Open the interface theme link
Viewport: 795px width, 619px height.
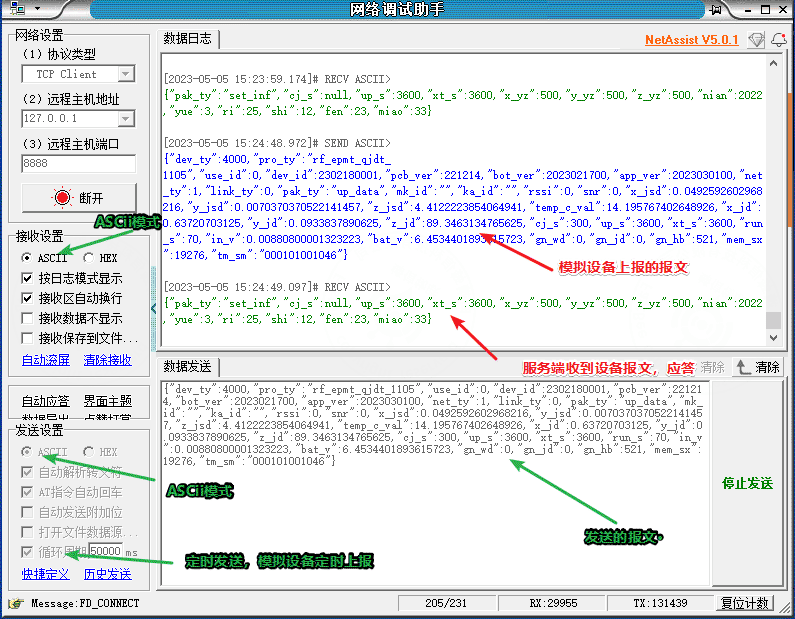coord(107,401)
